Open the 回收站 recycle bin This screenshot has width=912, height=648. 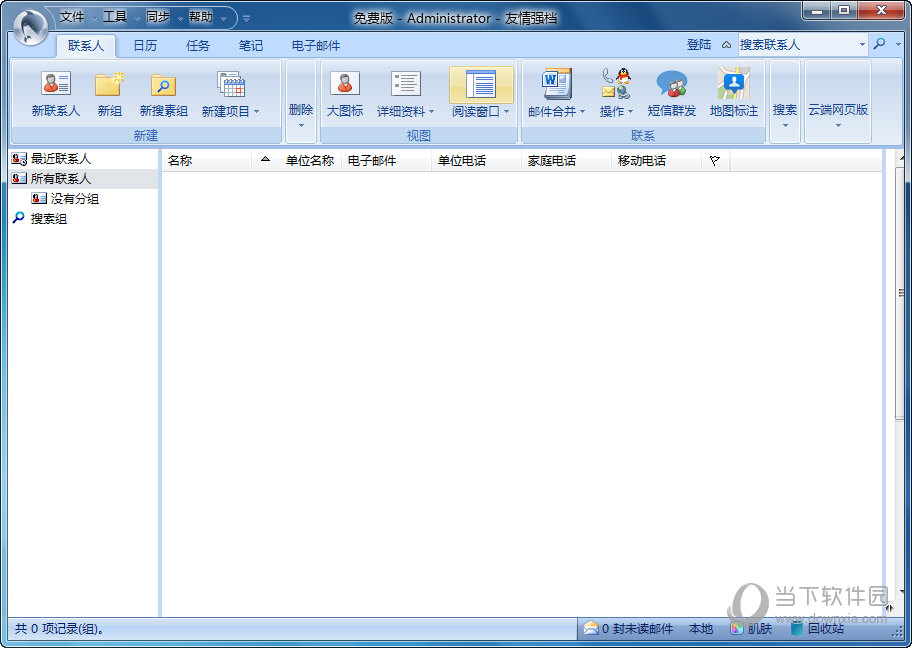[818, 628]
